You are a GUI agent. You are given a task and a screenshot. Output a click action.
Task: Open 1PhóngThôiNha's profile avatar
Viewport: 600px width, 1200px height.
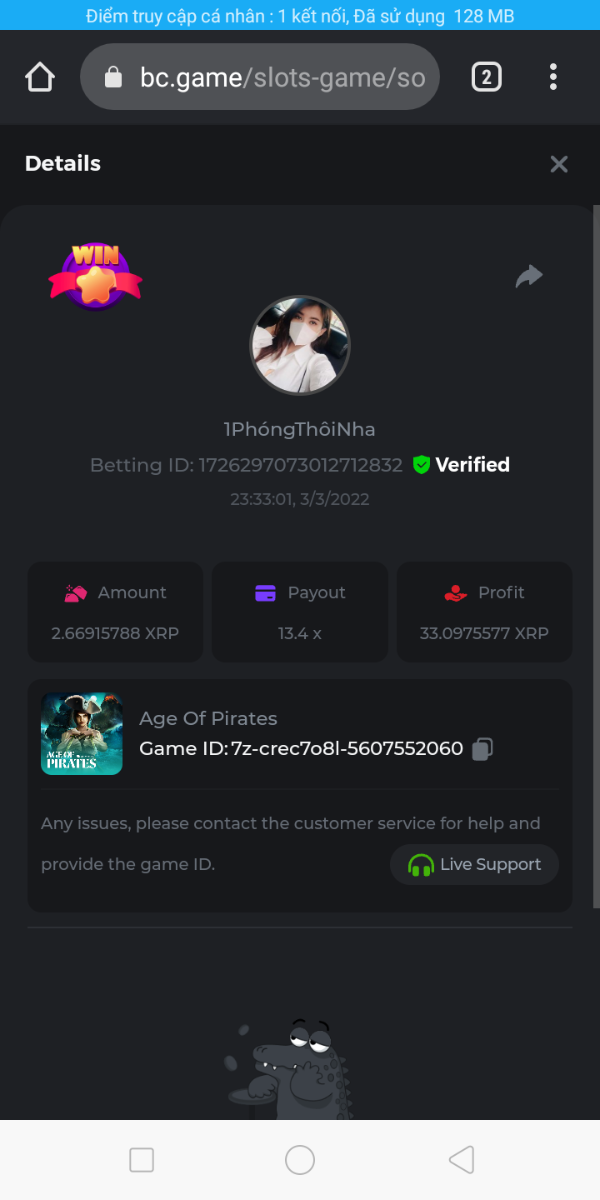pos(300,346)
